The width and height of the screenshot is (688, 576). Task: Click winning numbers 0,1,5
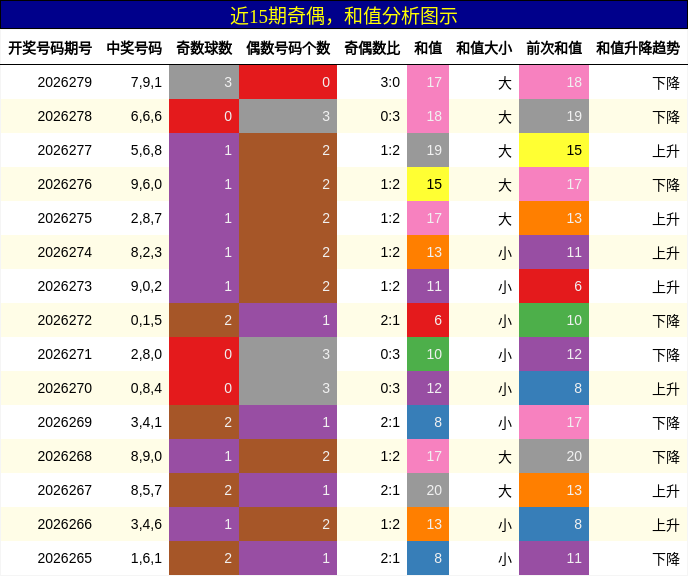(x=146, y=320)
